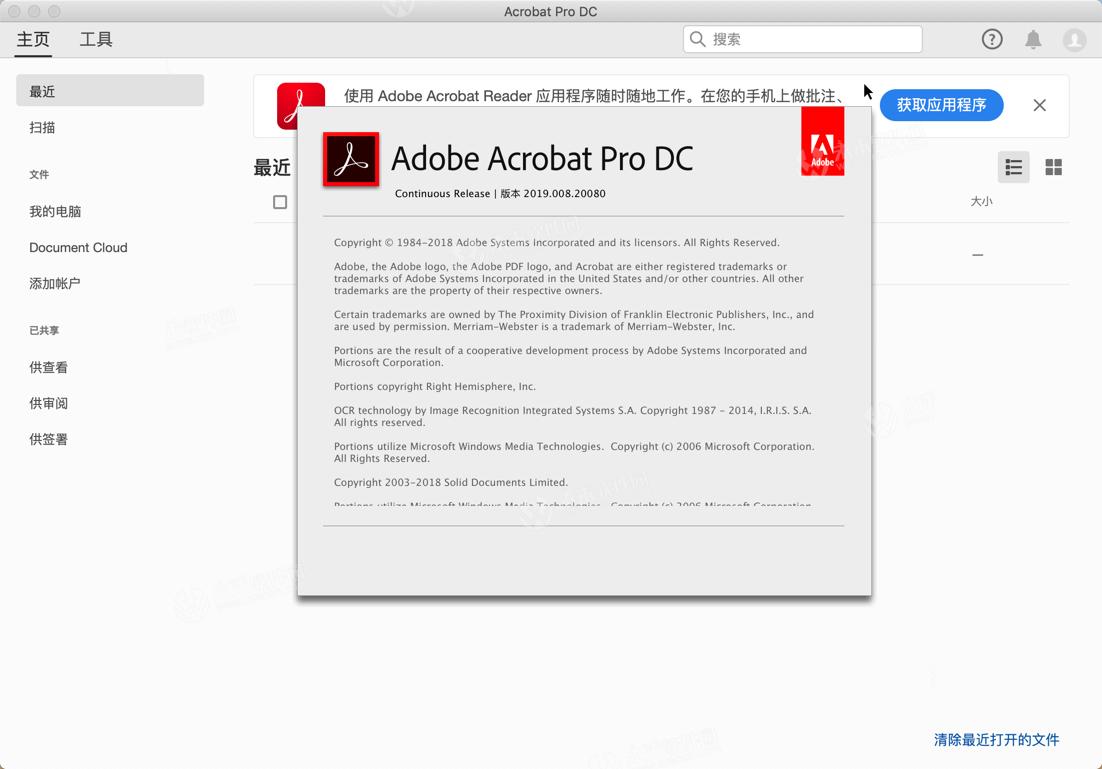Click the magnifier icon in the search bar

(x=697, y=38)
